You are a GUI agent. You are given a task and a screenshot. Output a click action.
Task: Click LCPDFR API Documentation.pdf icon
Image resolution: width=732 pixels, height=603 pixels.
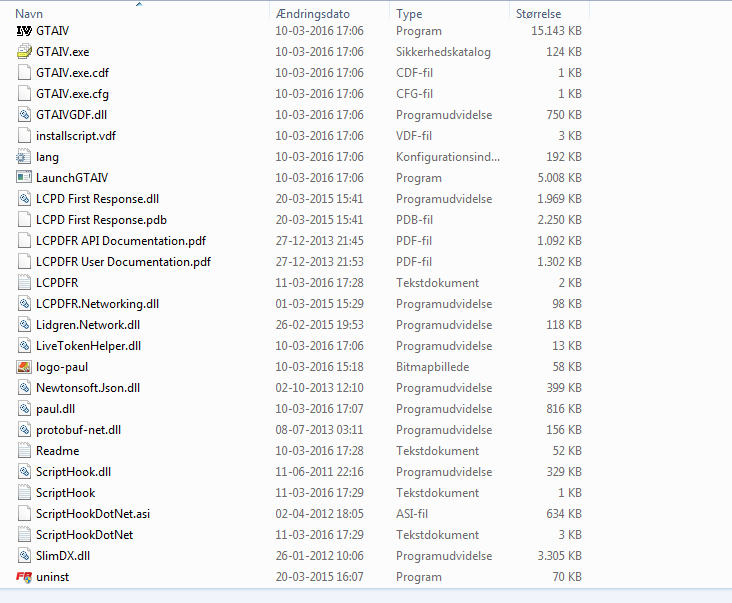pos(24,241)
